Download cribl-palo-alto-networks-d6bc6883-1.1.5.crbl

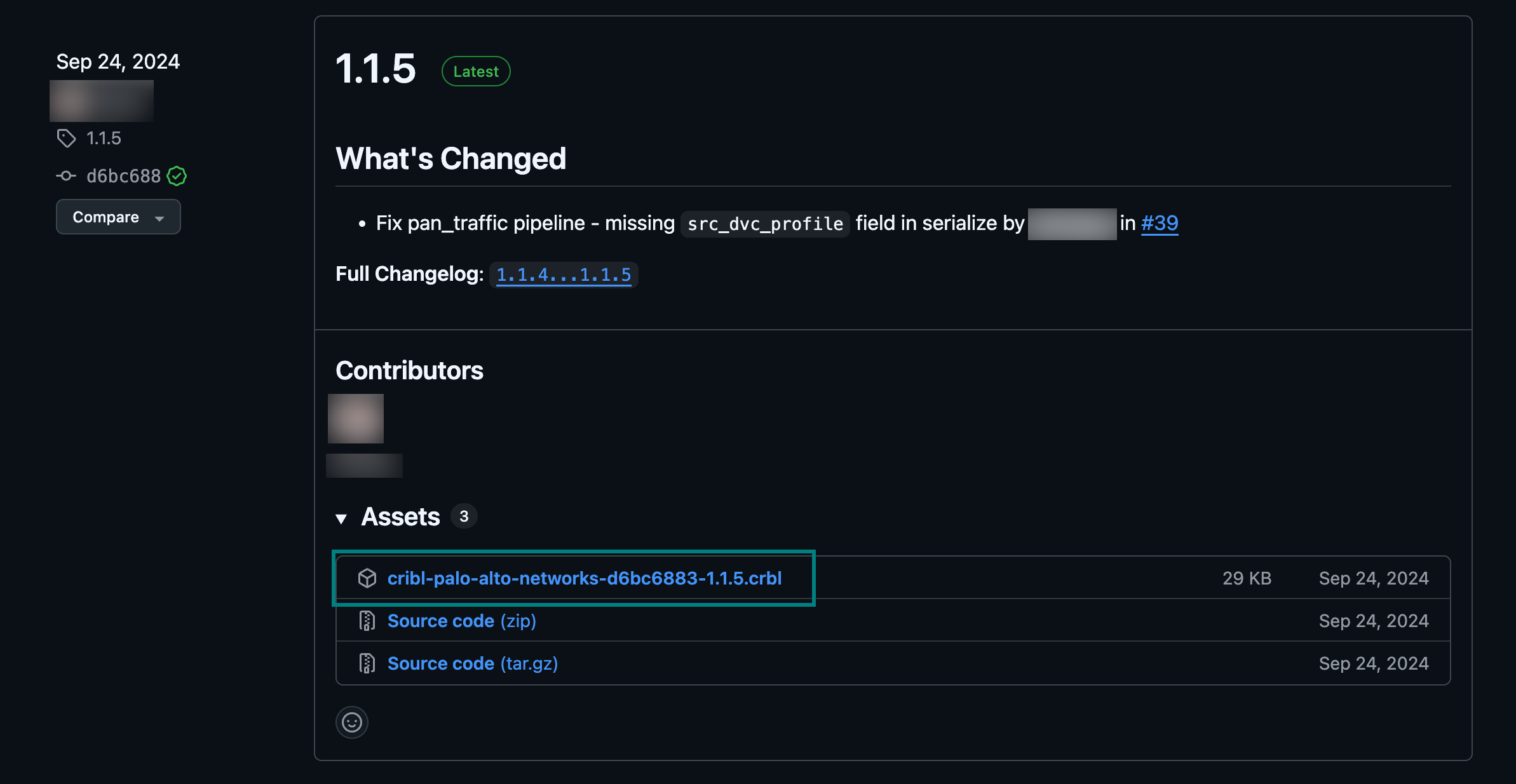585,578
